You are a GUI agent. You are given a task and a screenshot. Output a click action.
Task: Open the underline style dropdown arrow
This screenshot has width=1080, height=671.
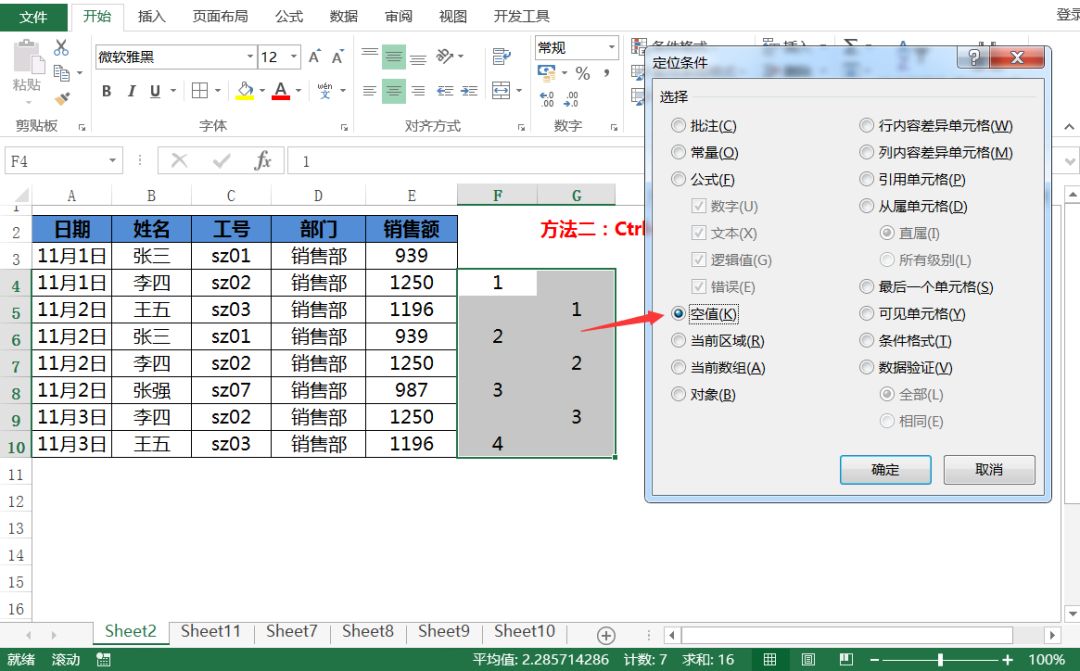[173, 91]
